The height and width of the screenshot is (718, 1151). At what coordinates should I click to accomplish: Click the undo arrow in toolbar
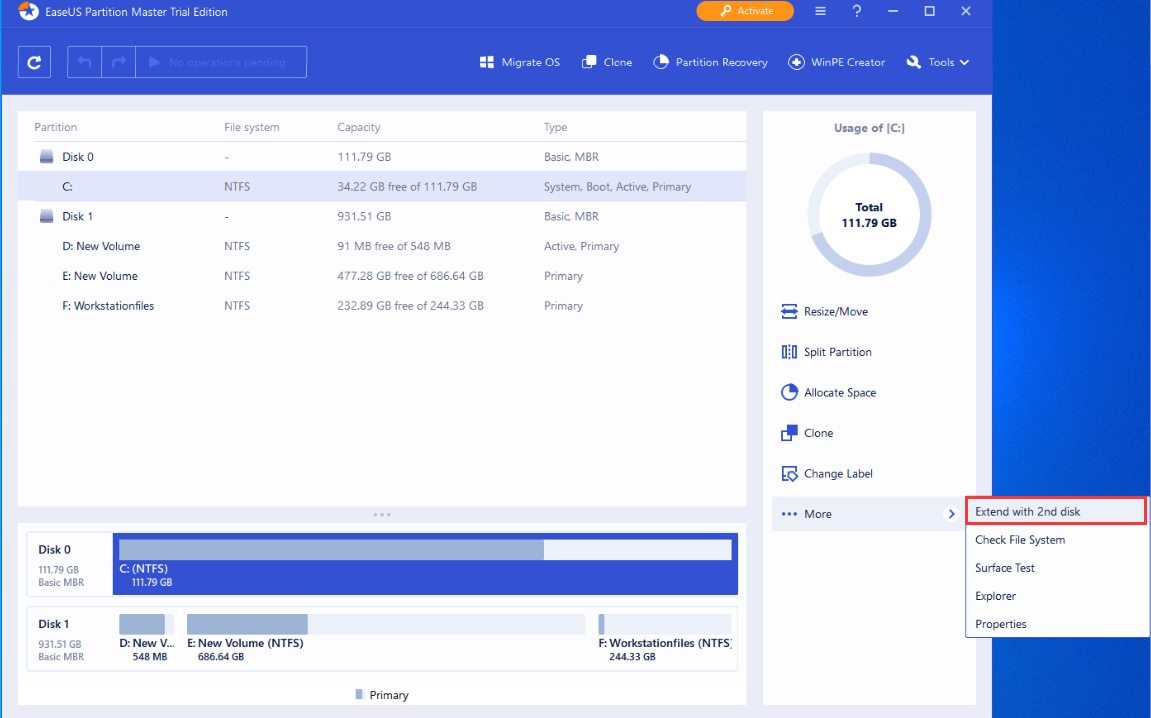point(85,62)
